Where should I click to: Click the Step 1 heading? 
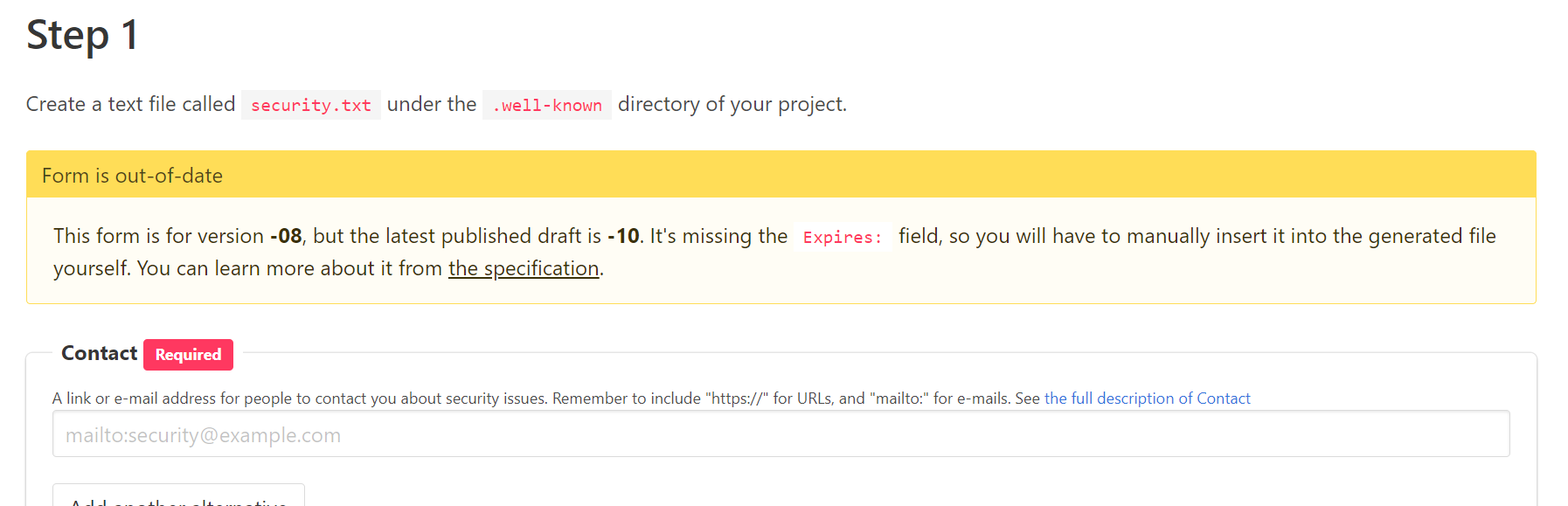pos(82,35)
